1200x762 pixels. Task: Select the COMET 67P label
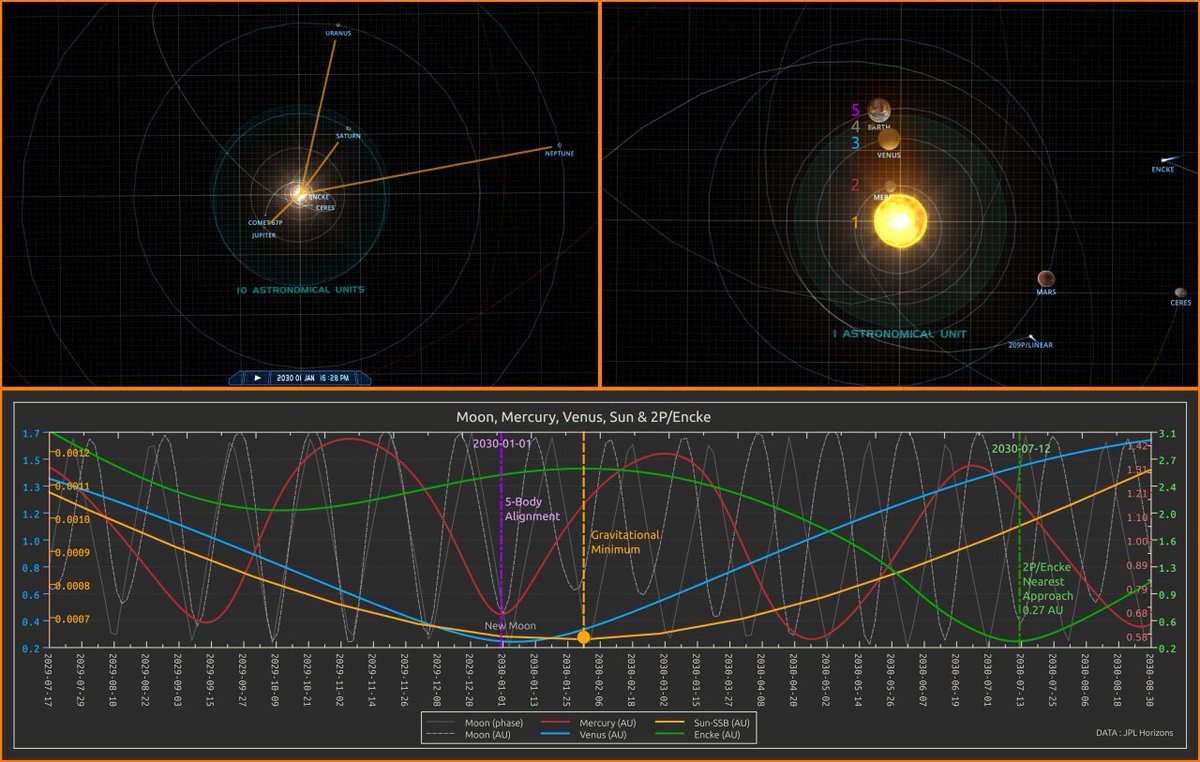[266, 222]
